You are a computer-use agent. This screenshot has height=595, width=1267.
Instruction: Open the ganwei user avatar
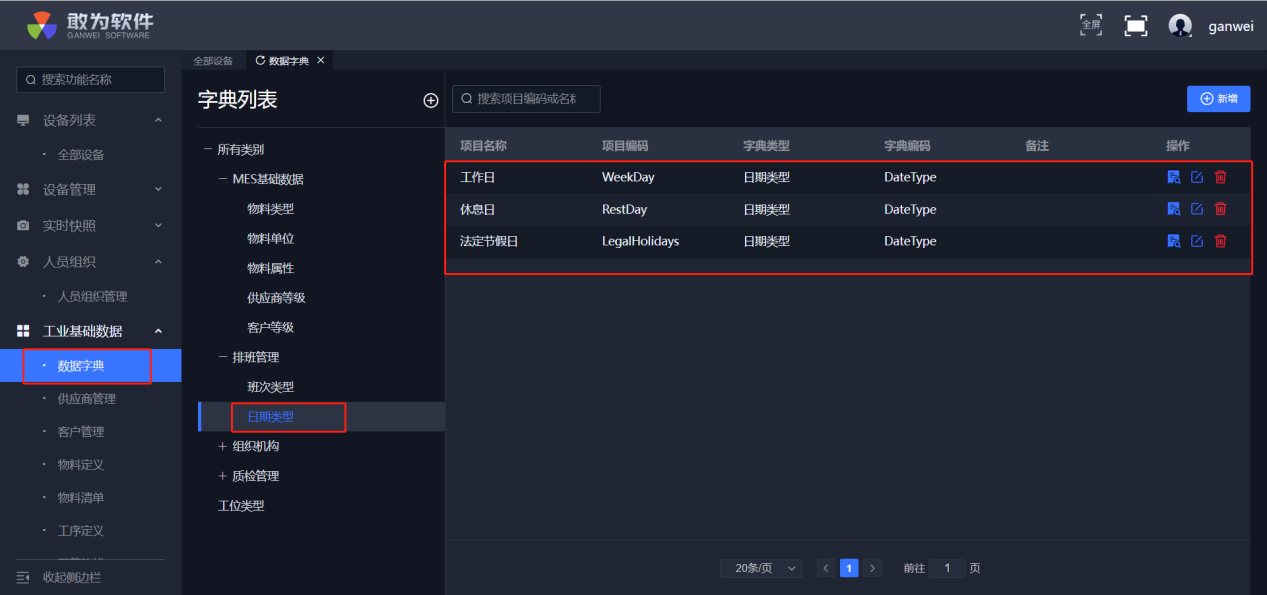coord(1180,26)
